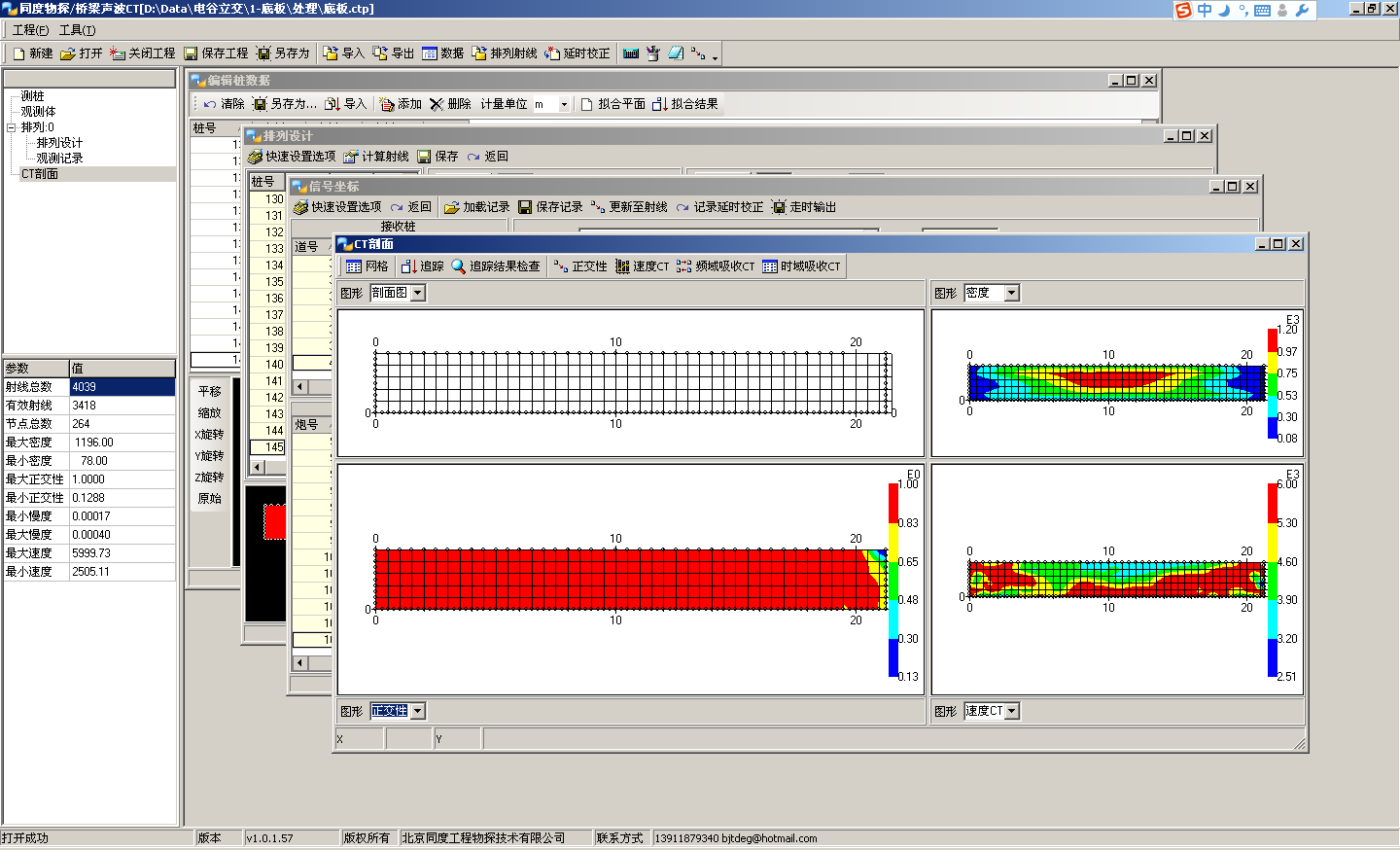Click the profile grid chart panel
The image size is (1400, 850).
pyautogui.click(x=631, y=383)
